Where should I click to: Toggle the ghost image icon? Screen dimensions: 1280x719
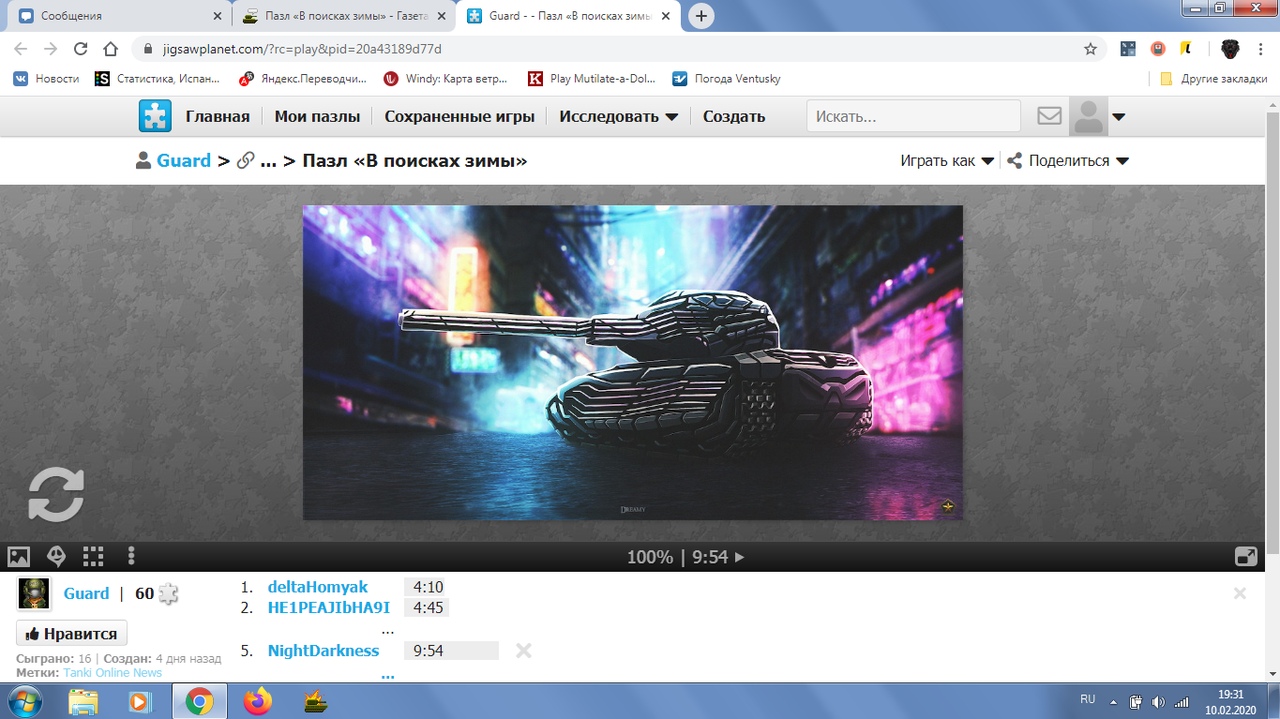(56, 556)
